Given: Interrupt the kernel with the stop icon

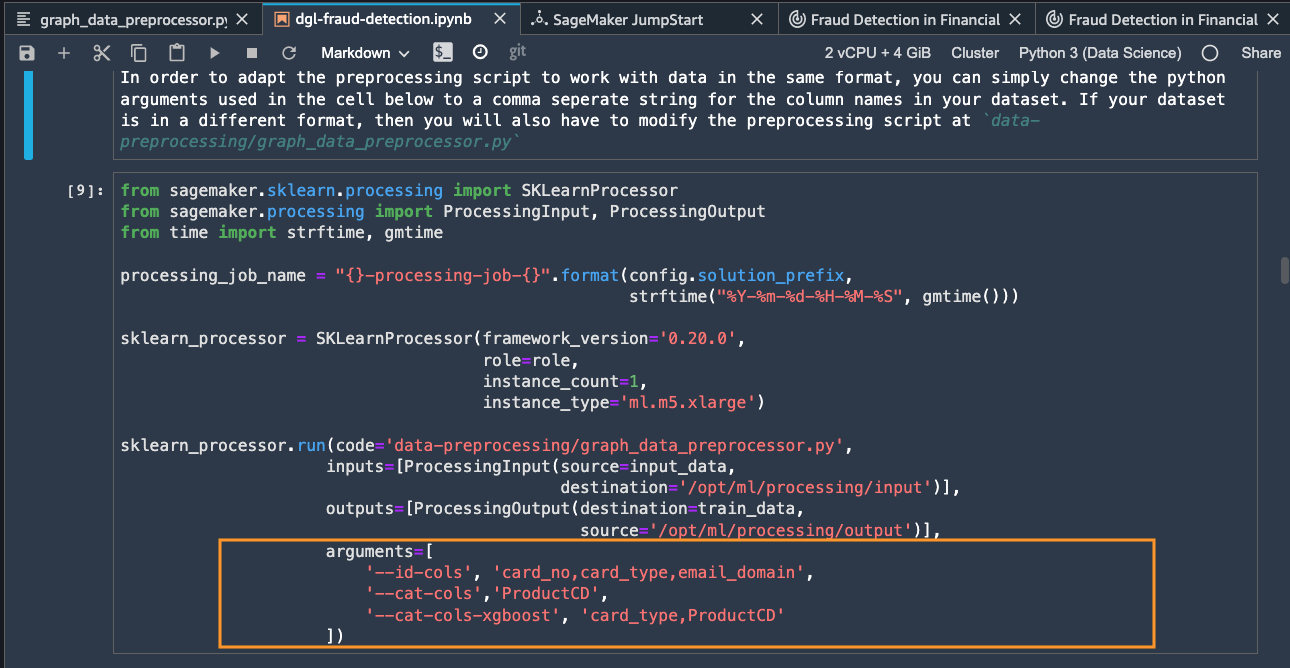Looking at the screenshot, I should pos(252,53).
